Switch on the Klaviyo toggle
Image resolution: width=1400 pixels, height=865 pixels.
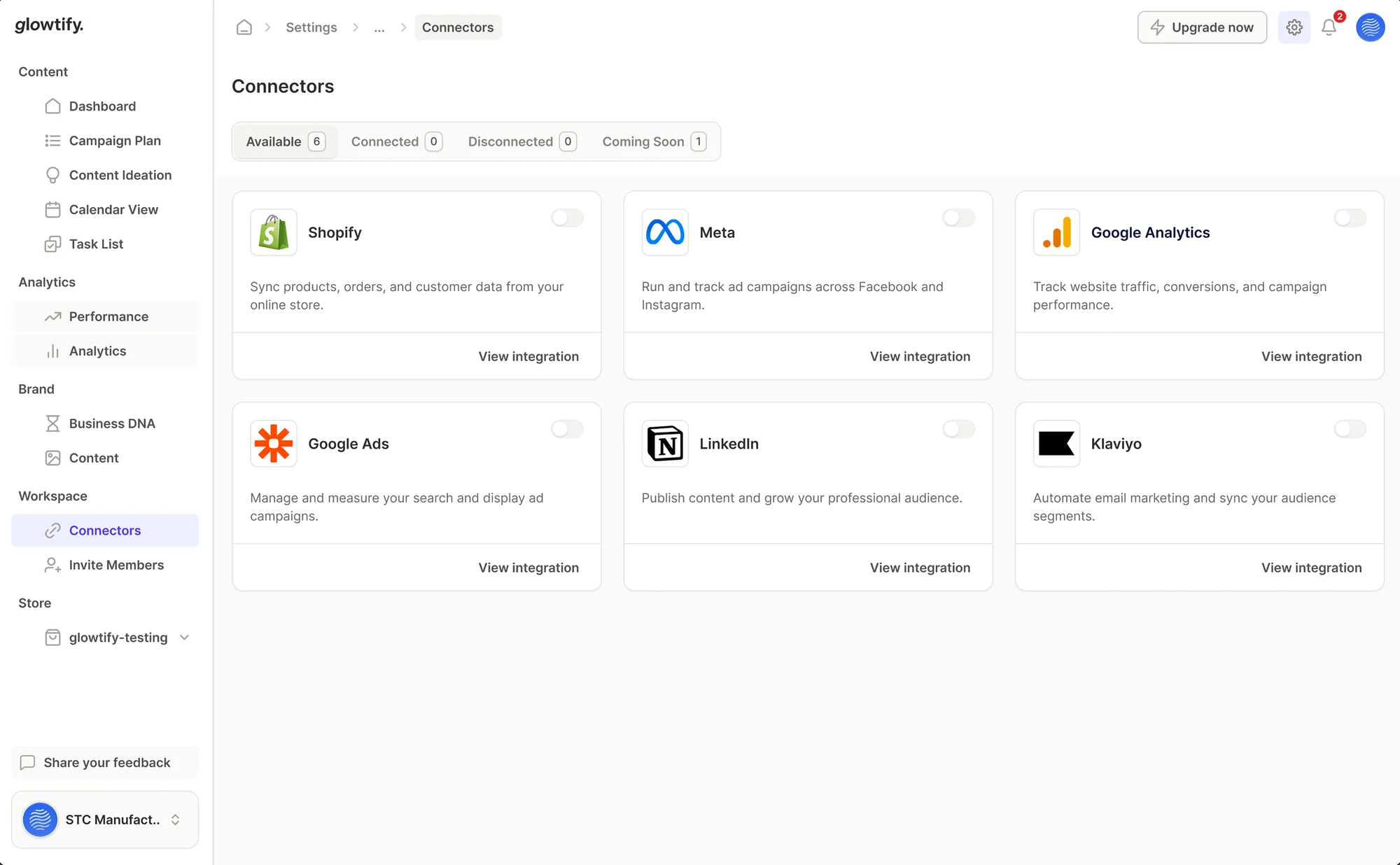(x=1350, y=429)
